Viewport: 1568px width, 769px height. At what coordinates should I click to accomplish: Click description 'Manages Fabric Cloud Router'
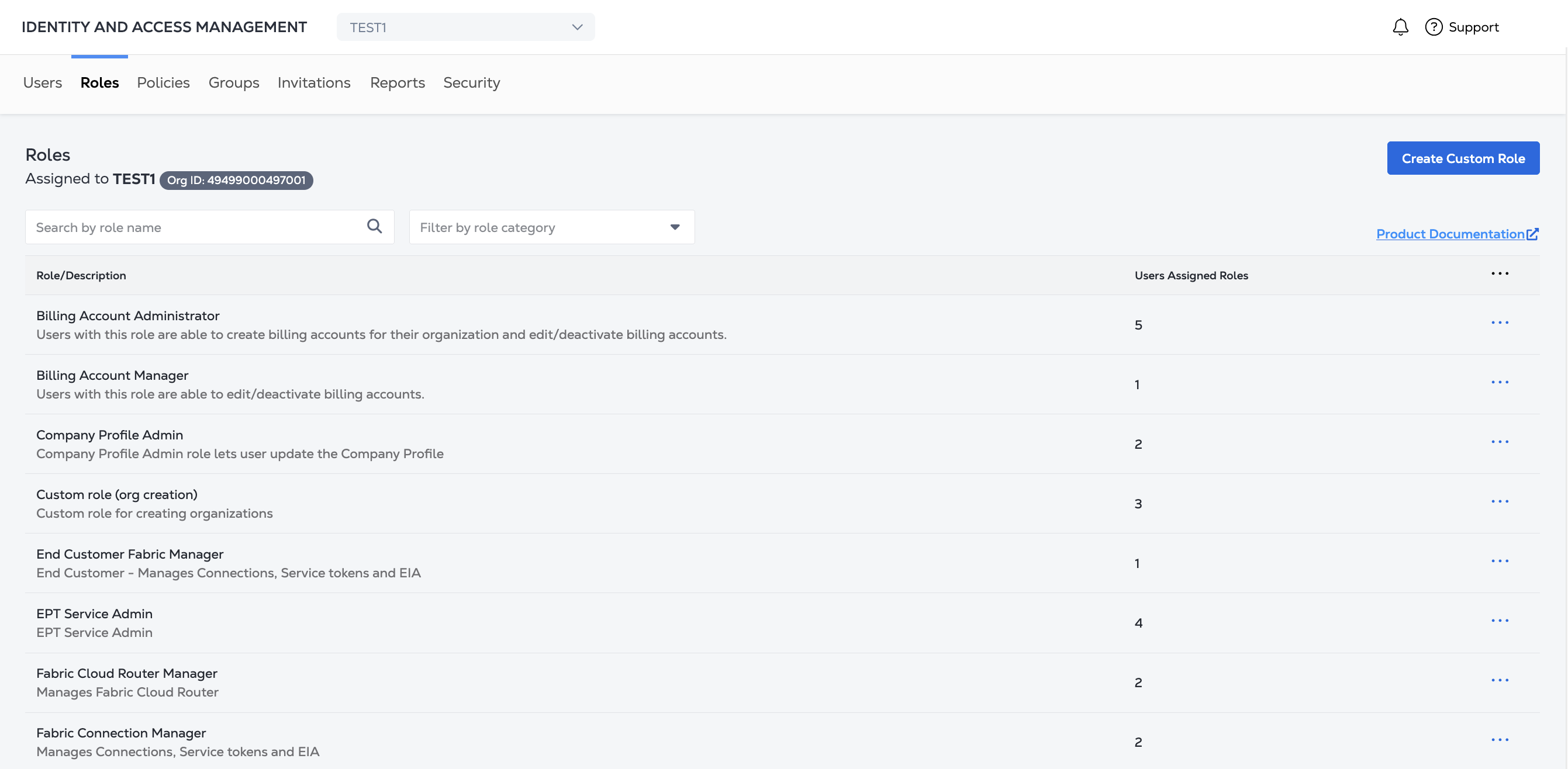[127, 692]
